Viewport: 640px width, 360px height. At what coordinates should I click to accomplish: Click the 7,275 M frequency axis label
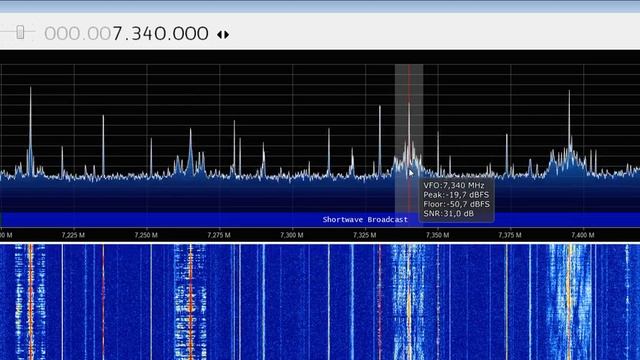(x=219, y=235)
